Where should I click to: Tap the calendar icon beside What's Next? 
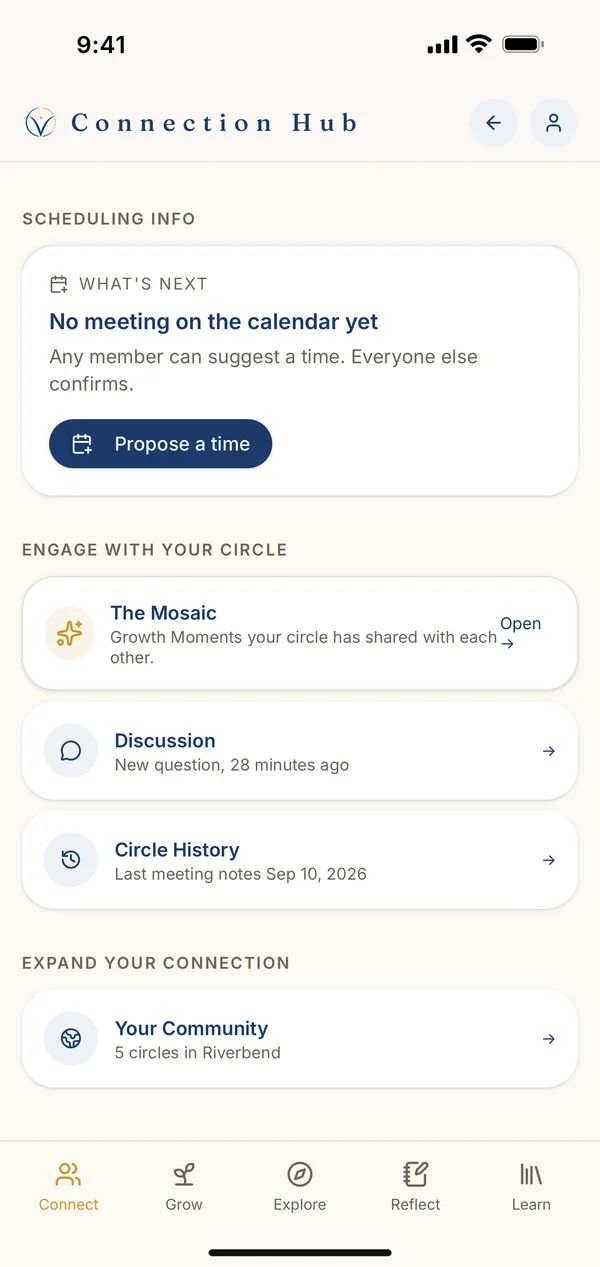click(59, 285)
